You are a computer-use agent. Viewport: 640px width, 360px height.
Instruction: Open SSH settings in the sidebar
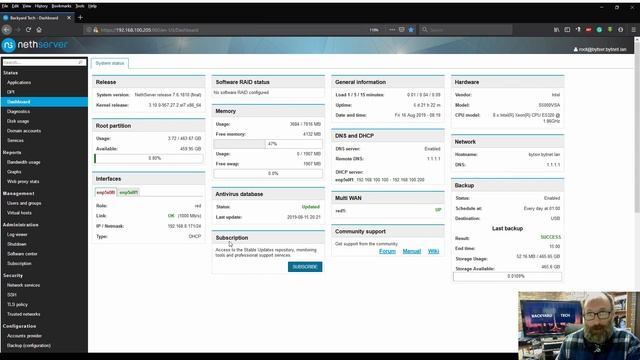pos(11,295)
